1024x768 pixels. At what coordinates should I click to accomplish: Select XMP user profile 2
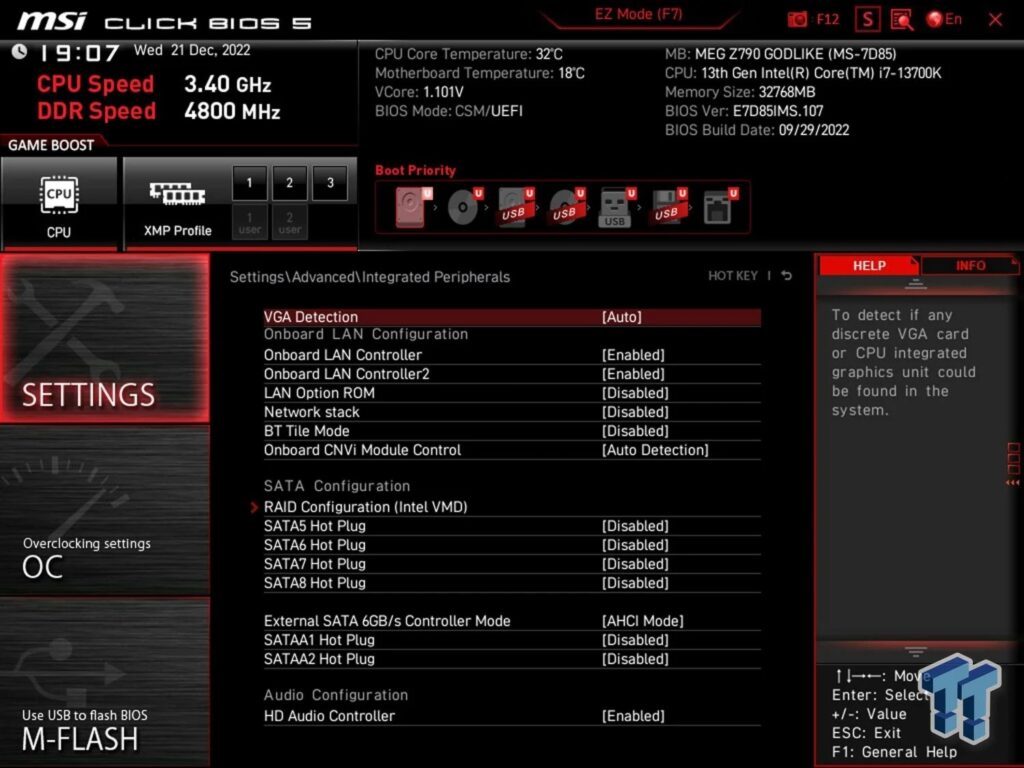[289, 222]
